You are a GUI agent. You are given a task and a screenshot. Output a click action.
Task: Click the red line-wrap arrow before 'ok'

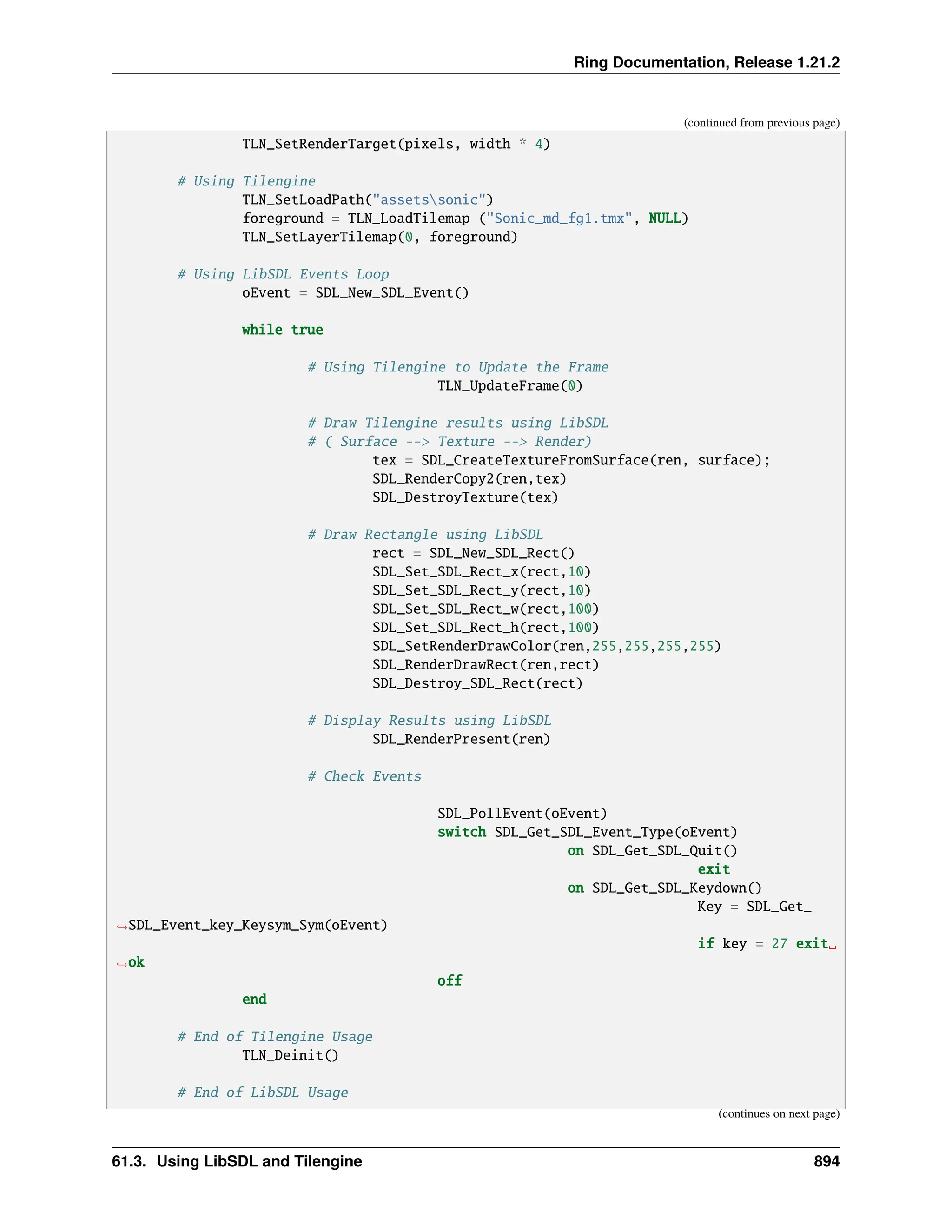pos(121,964)
